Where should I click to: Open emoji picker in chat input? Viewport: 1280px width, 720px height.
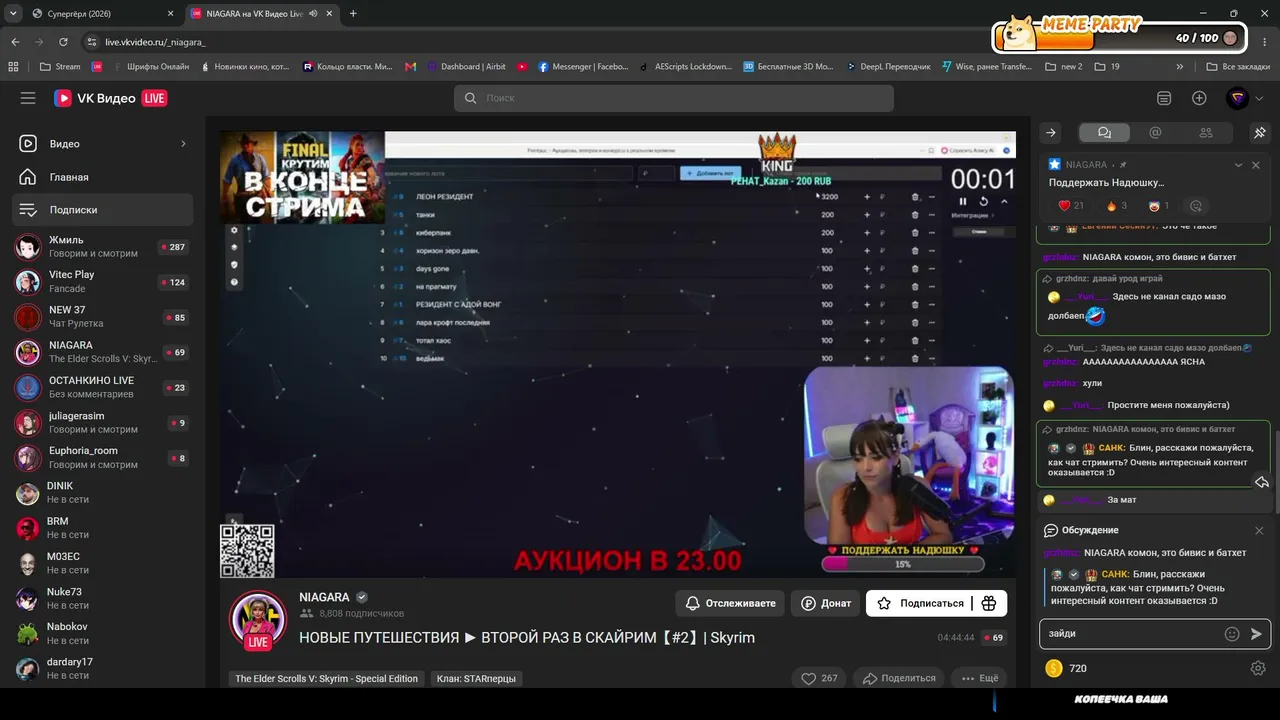point(1232,633)
